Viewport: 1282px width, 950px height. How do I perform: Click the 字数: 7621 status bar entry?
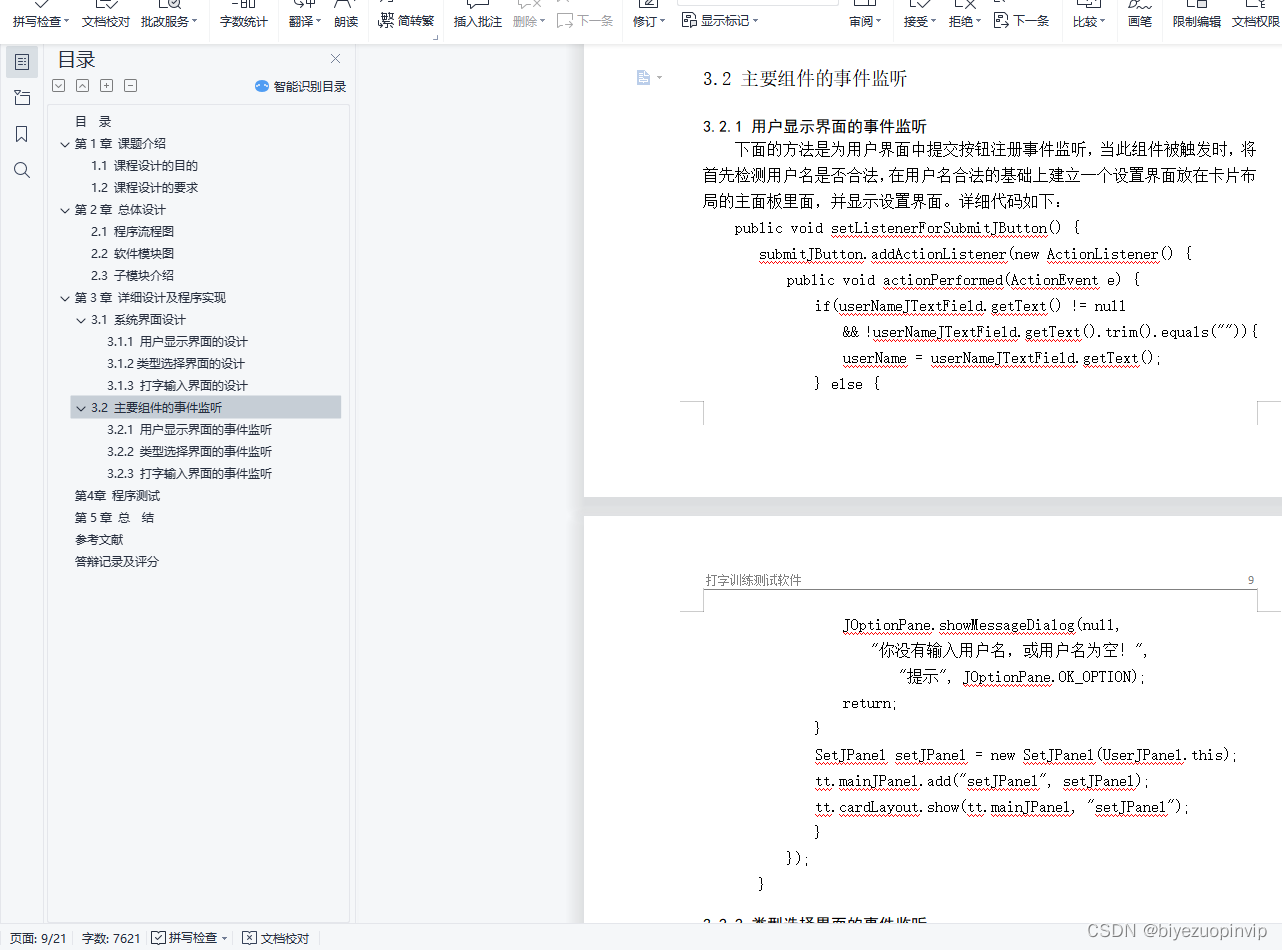pyautogui.click(x=111, y=938)
